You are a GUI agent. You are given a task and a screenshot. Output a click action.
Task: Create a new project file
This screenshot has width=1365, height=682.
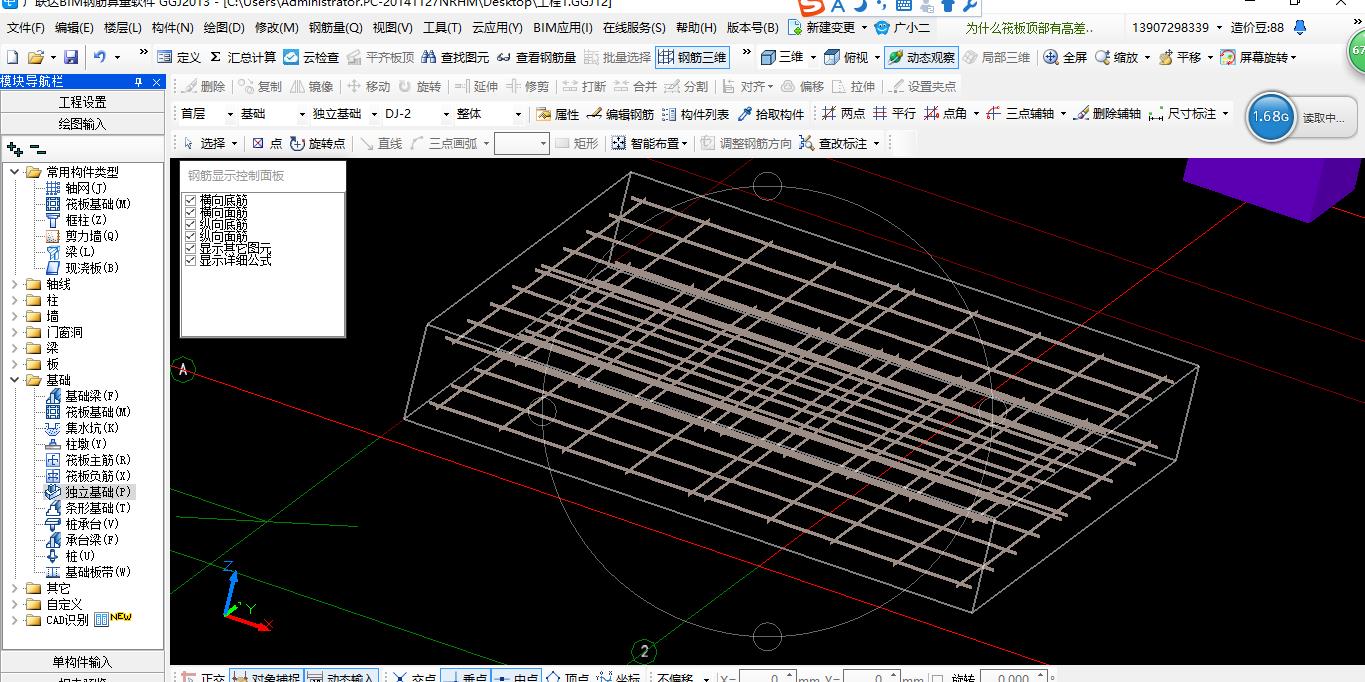click(12, 57)
